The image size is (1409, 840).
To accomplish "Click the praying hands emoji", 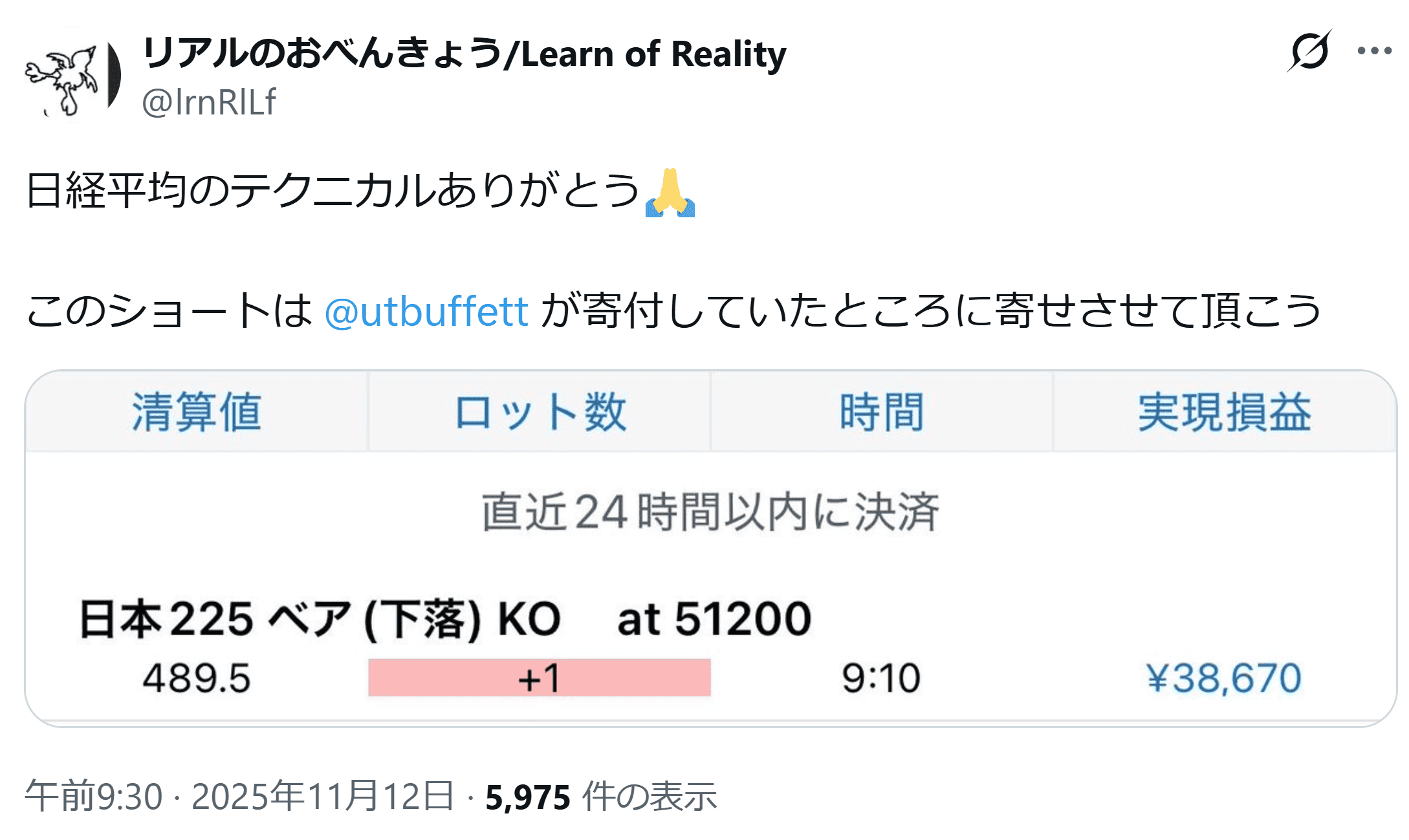I will [670, 192].
